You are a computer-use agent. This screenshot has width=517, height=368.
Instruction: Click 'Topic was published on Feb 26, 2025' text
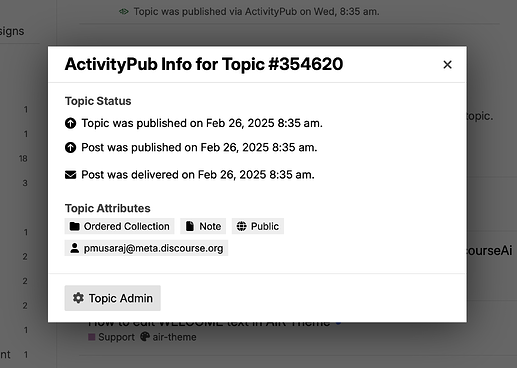pos(202,123)
